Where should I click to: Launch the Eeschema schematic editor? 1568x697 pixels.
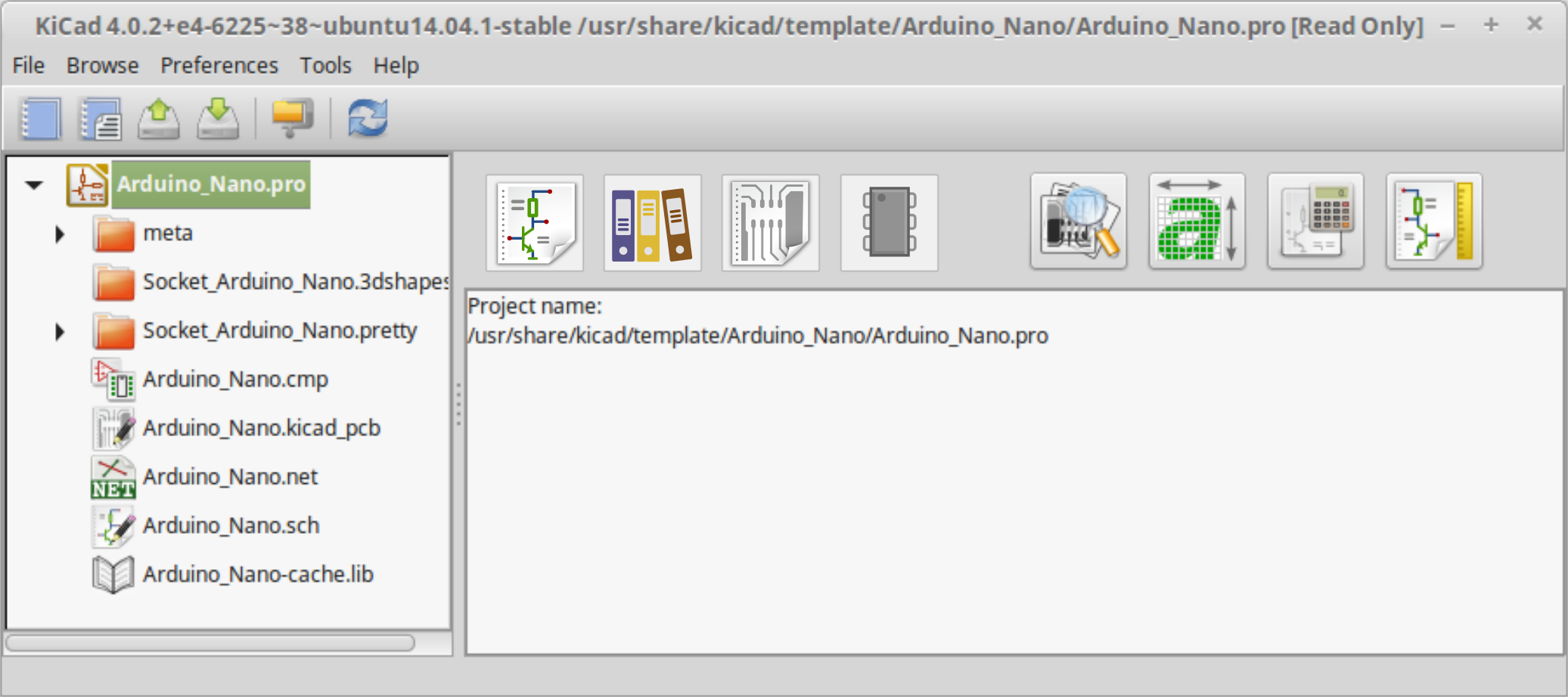point(535,223)
